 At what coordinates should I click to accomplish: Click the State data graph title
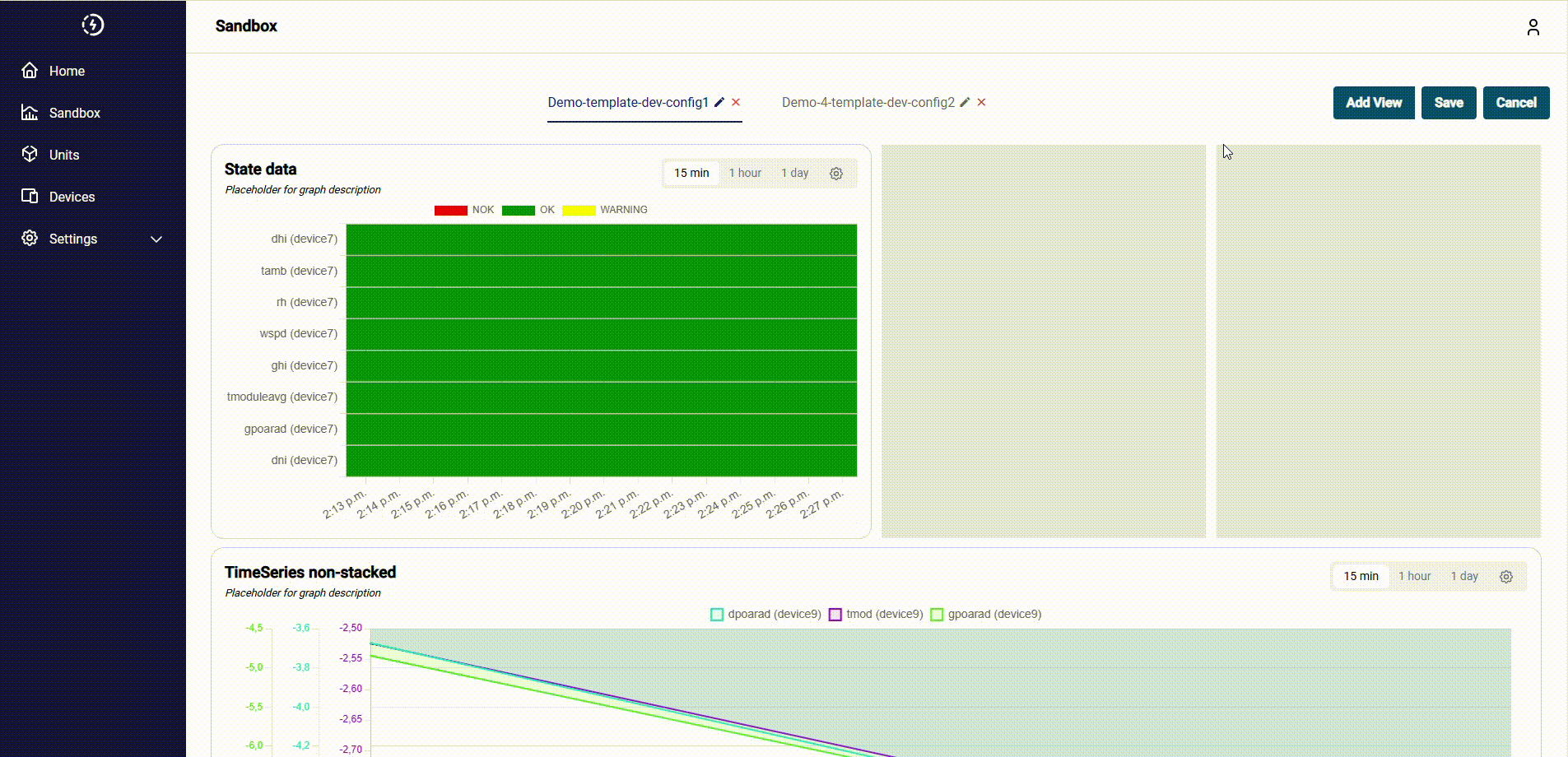click(260, 169)
